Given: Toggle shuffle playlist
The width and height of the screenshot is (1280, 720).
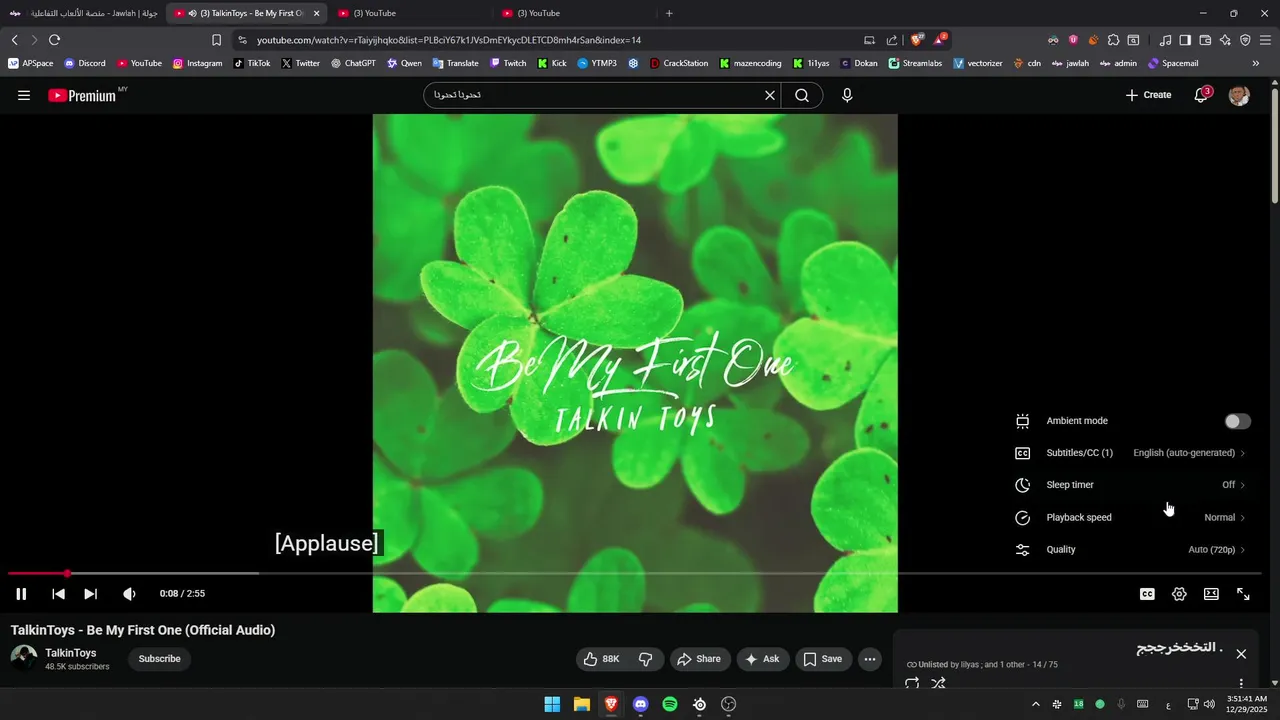Looking at the screenshot, I should 938,684.
